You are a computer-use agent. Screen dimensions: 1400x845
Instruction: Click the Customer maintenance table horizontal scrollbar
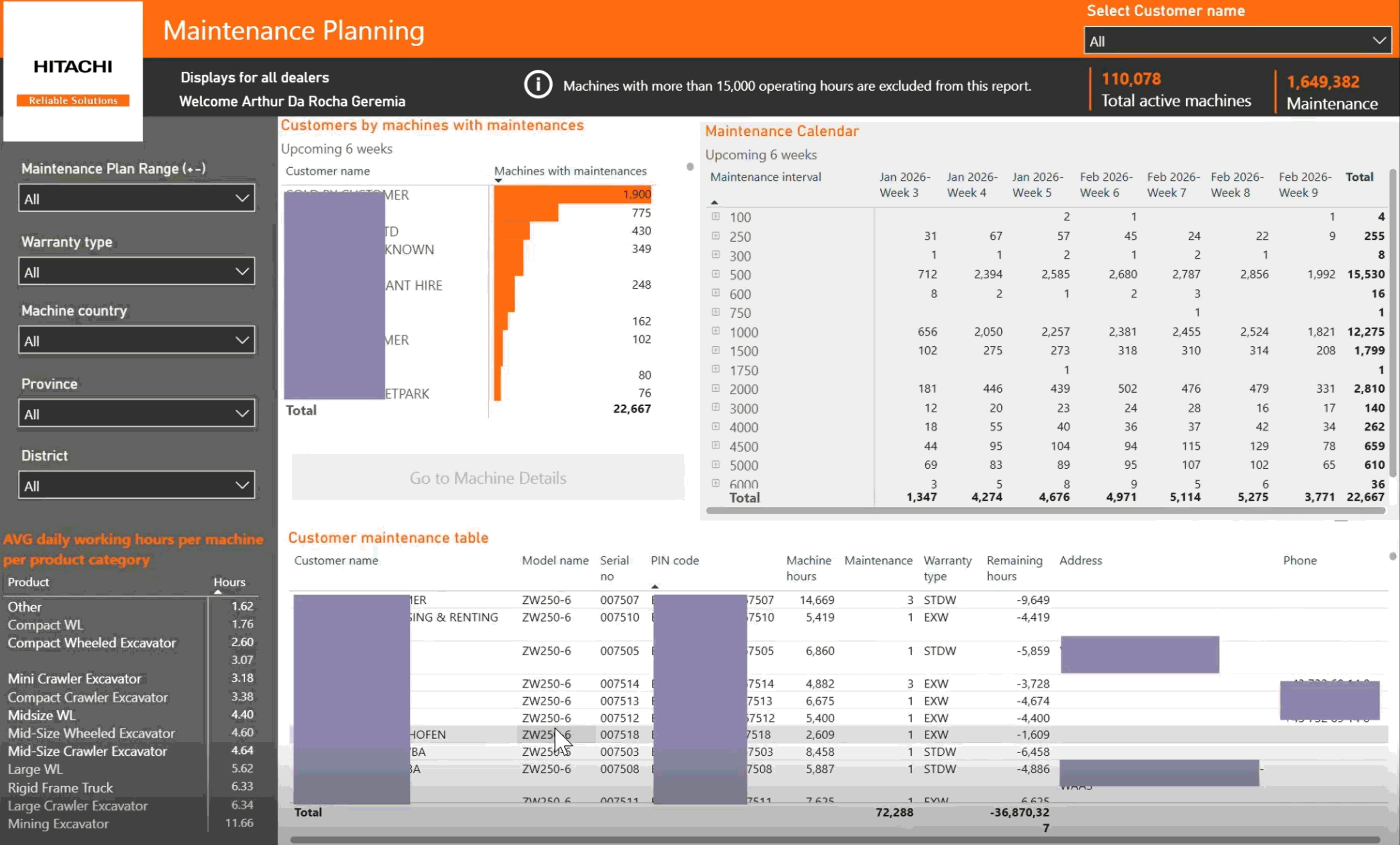[x=835, y=839]
